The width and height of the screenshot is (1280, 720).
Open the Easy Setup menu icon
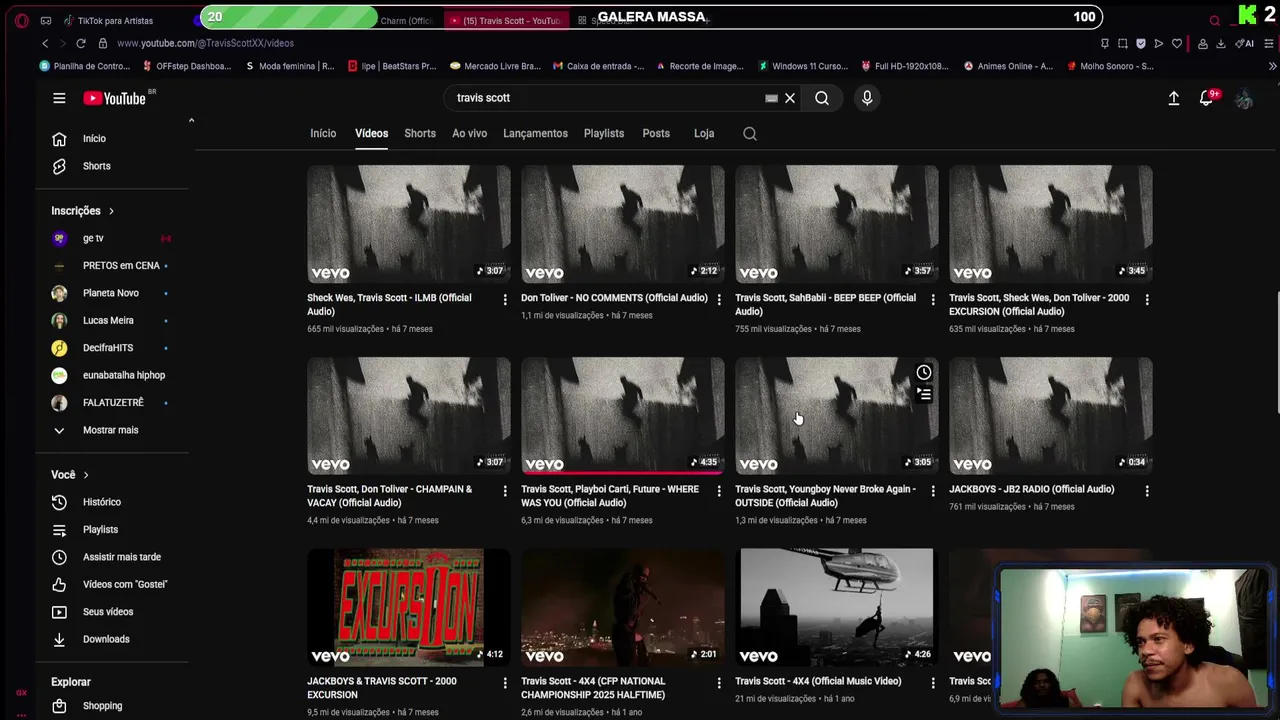(1269, 44)
